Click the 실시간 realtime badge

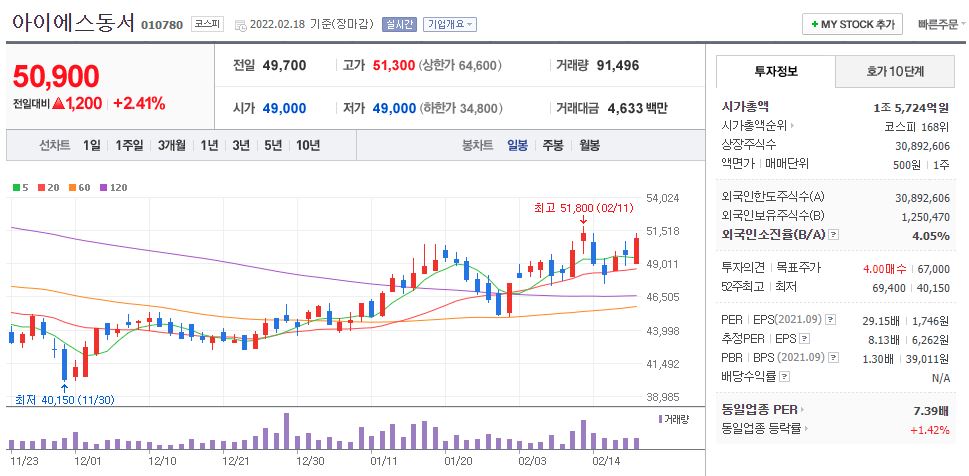(399, 24)
